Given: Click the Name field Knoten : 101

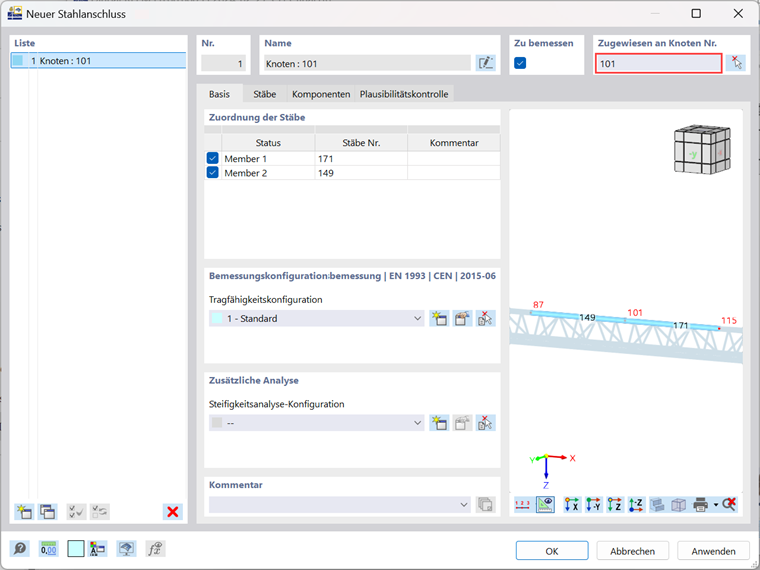Looking at the screenshot, I should point(367,63).
